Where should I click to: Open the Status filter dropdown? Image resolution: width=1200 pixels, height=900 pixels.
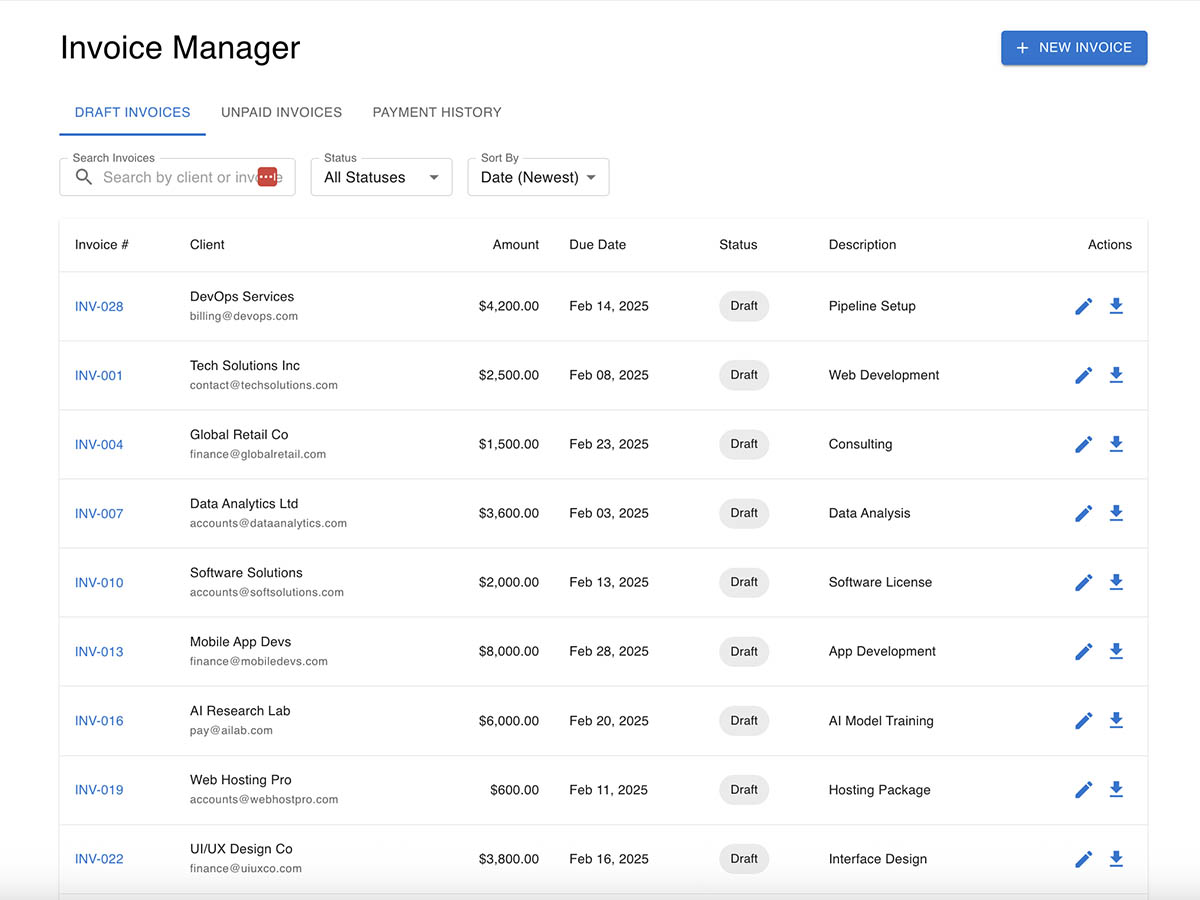(382, 177)
